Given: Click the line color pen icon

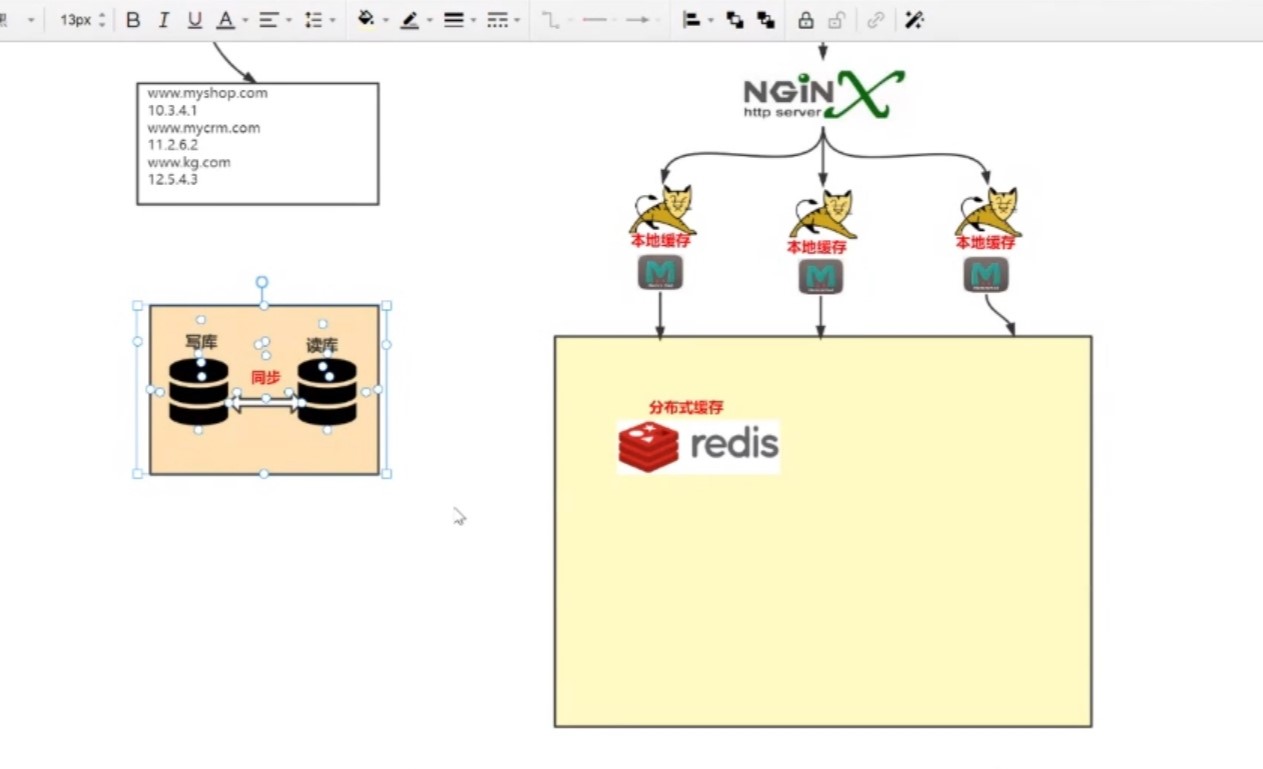Looking at the screenshot, I should [410, 20].
